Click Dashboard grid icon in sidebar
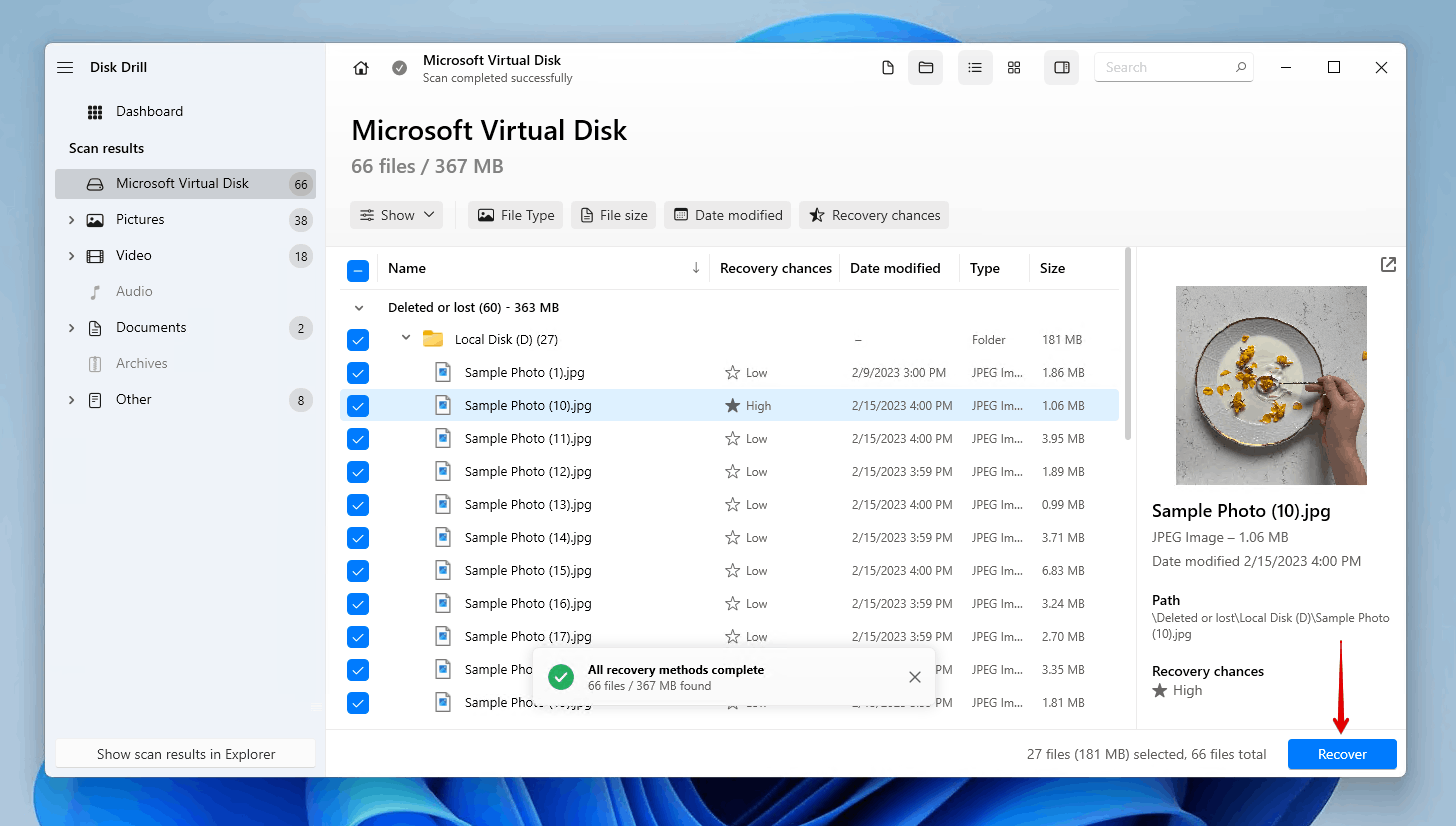Image resolution: width=1456 pixels, height=826 pixels. click(95, 112)
